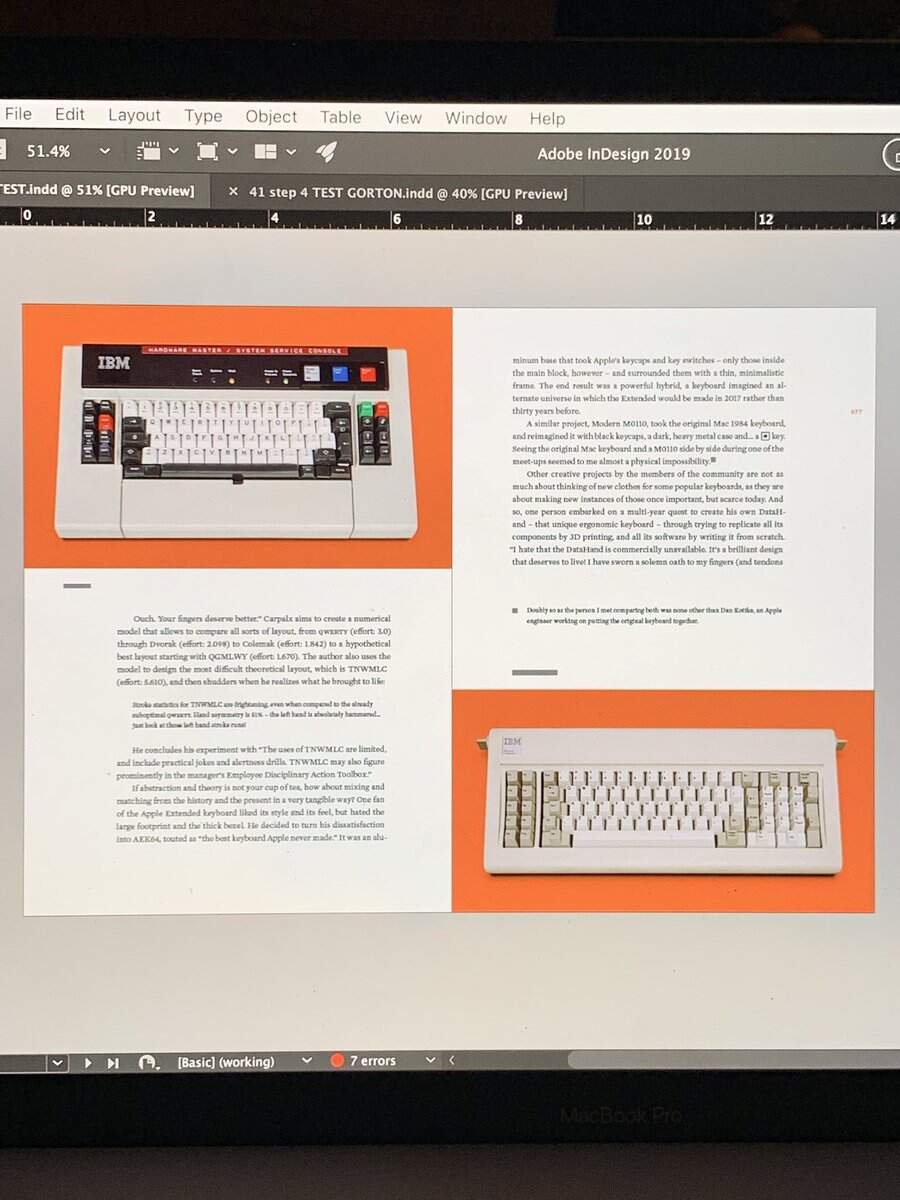Open the Type menu
This screenshot has height=1200, width=900.
203,117
